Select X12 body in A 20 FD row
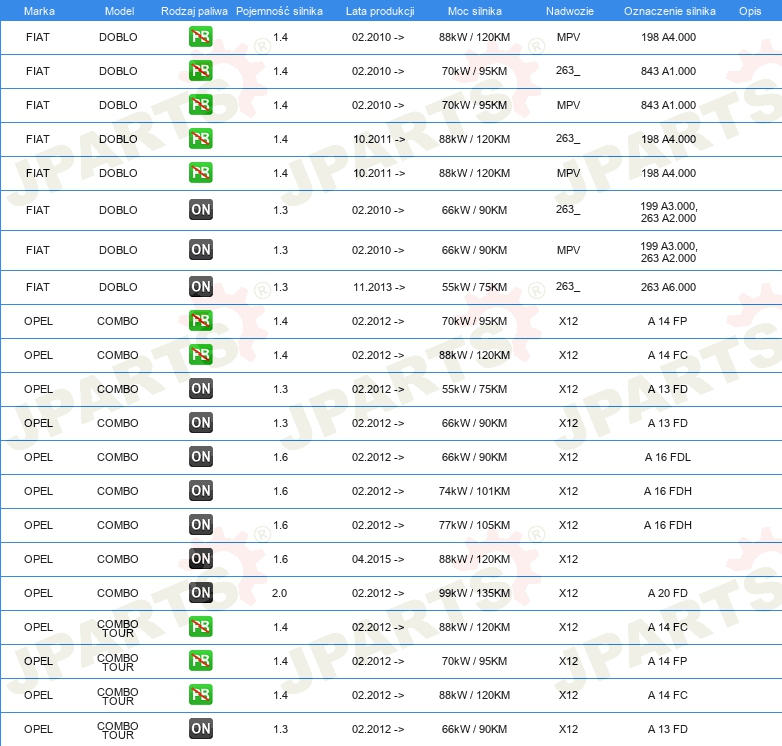The height and width of the screenshot is (746, 782). [569, 593]
